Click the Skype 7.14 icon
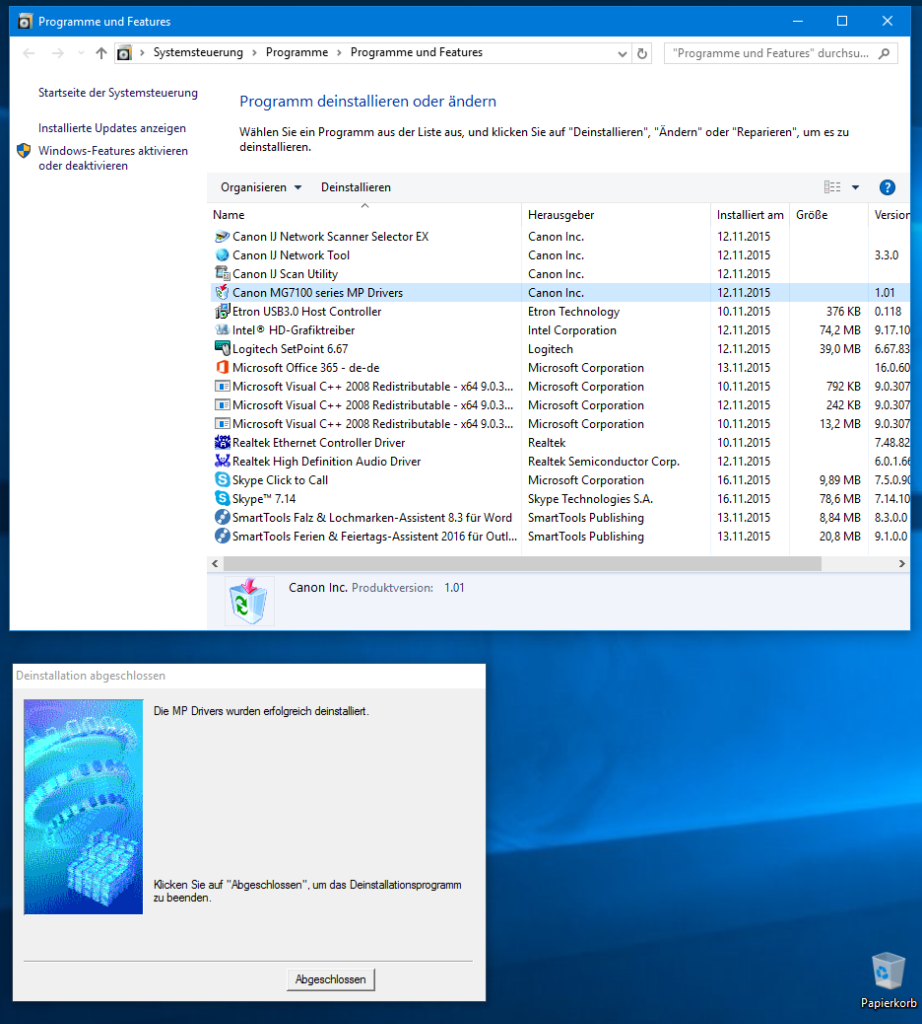This screenshot has width=922, height=1024. 222,499
